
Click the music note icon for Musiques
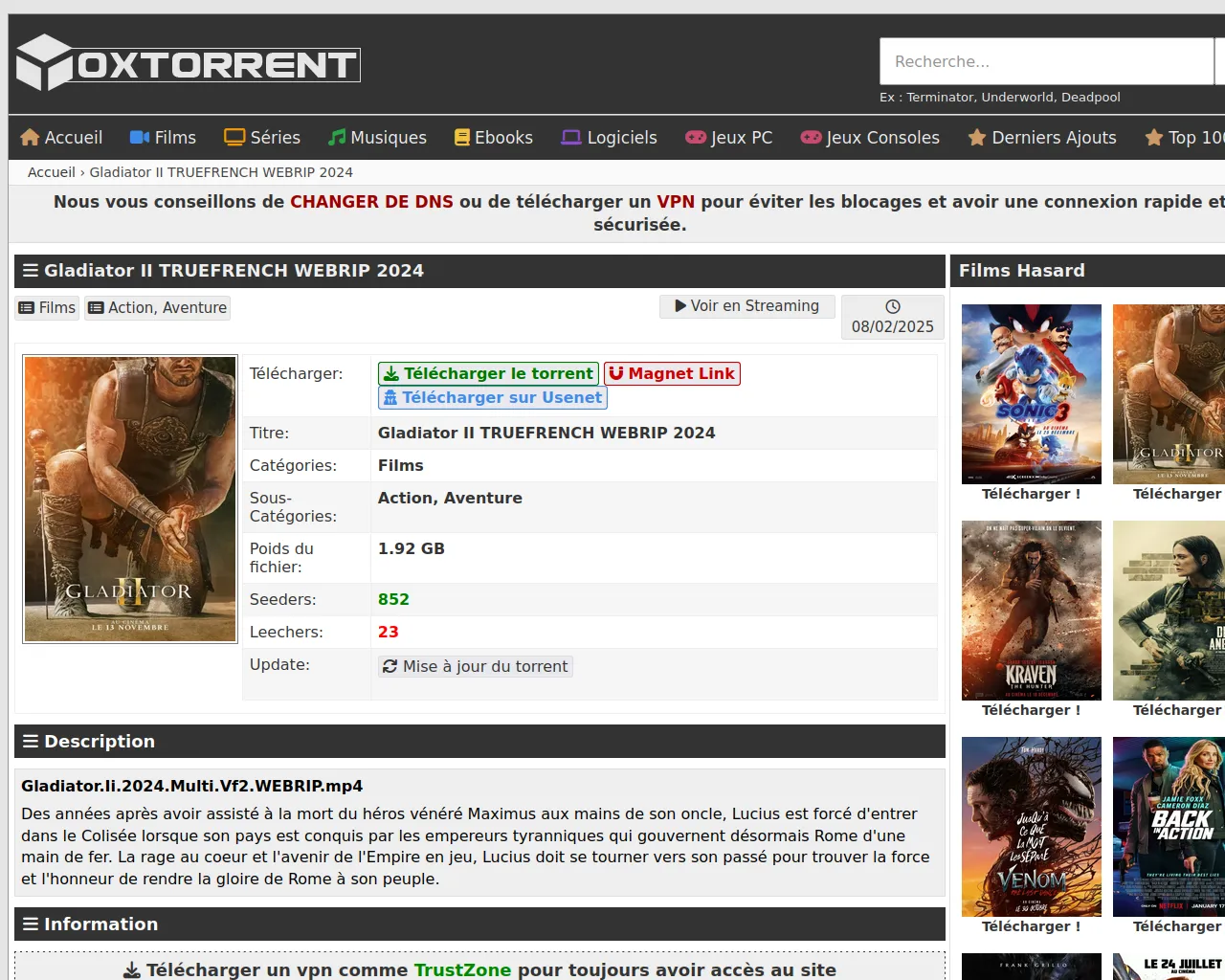click(x=337, y=138)
